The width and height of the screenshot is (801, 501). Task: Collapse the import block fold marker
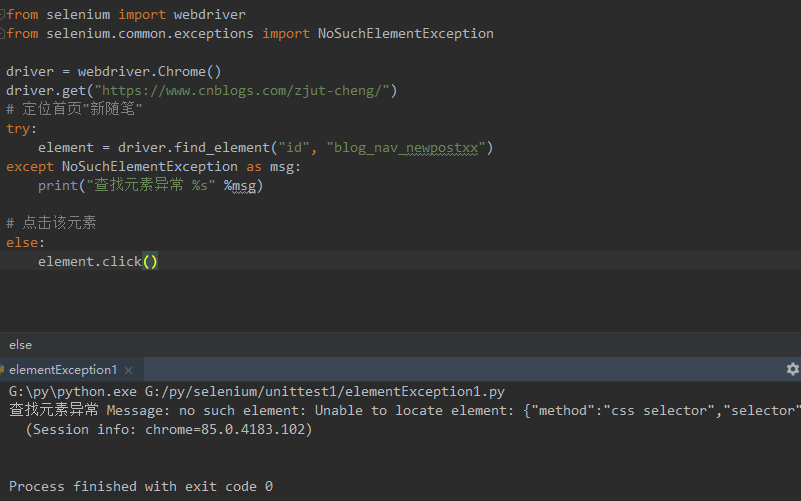tap(2, 14)
